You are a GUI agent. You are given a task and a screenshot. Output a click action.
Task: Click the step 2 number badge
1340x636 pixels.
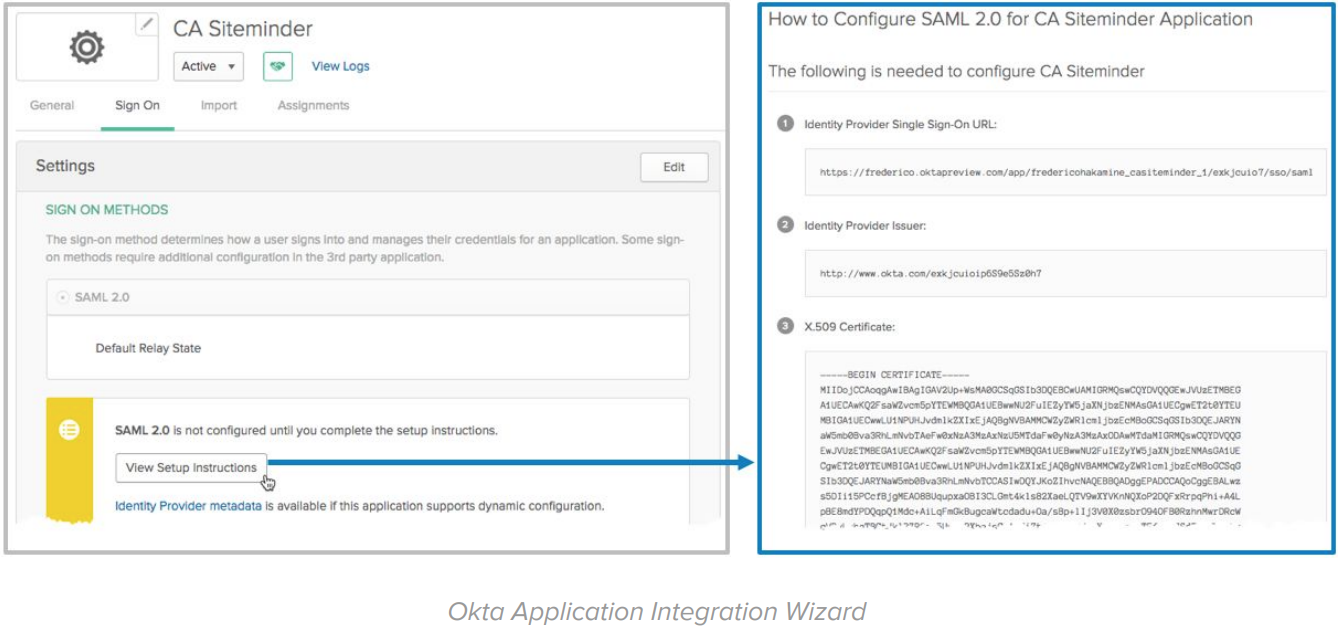786,225
